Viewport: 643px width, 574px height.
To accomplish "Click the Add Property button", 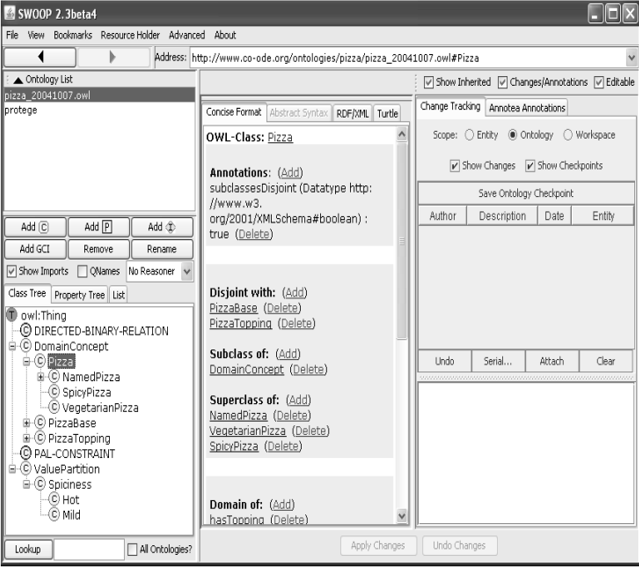I will point(98,228).
